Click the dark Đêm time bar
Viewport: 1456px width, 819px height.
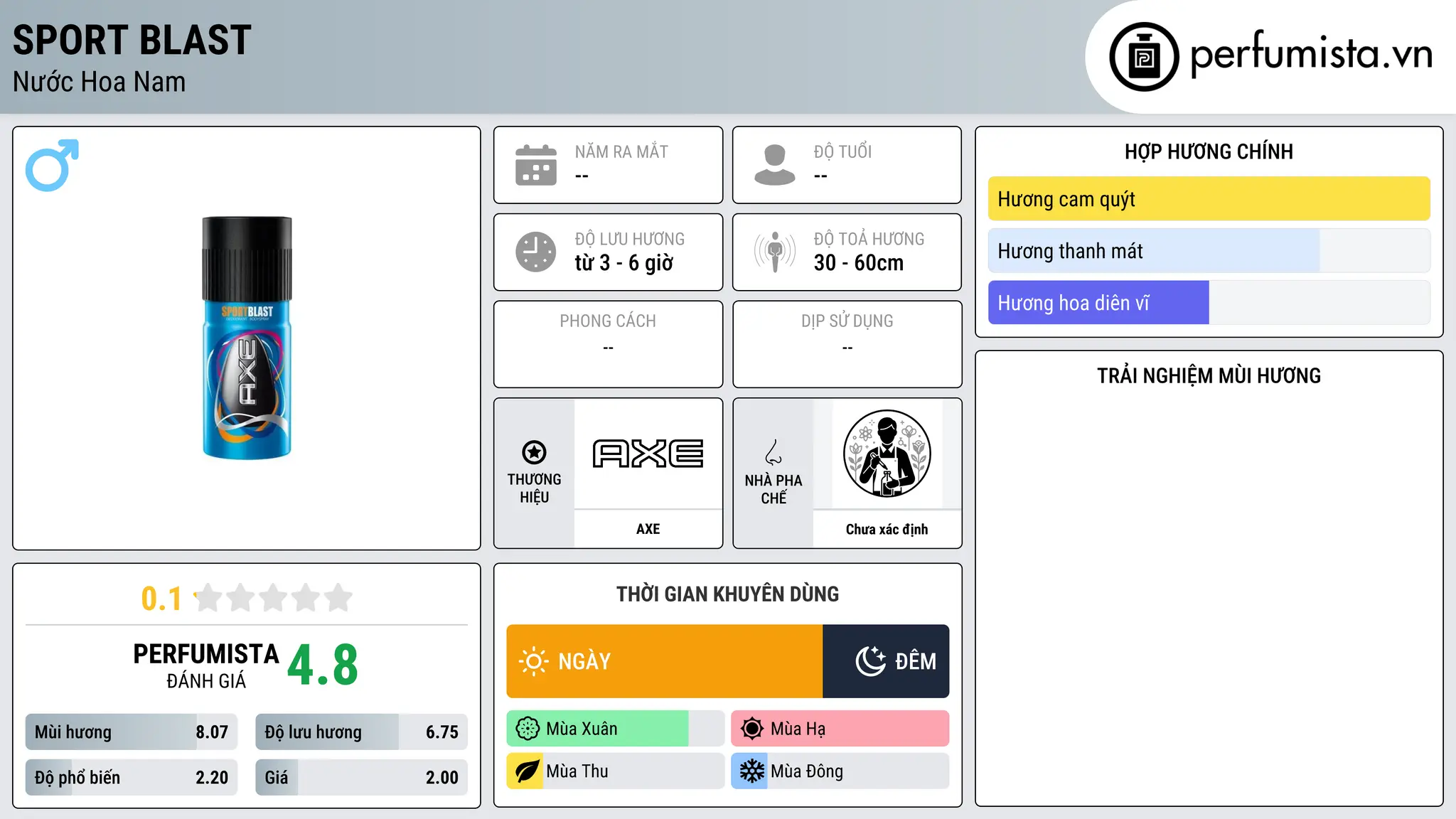coord(886,661)
